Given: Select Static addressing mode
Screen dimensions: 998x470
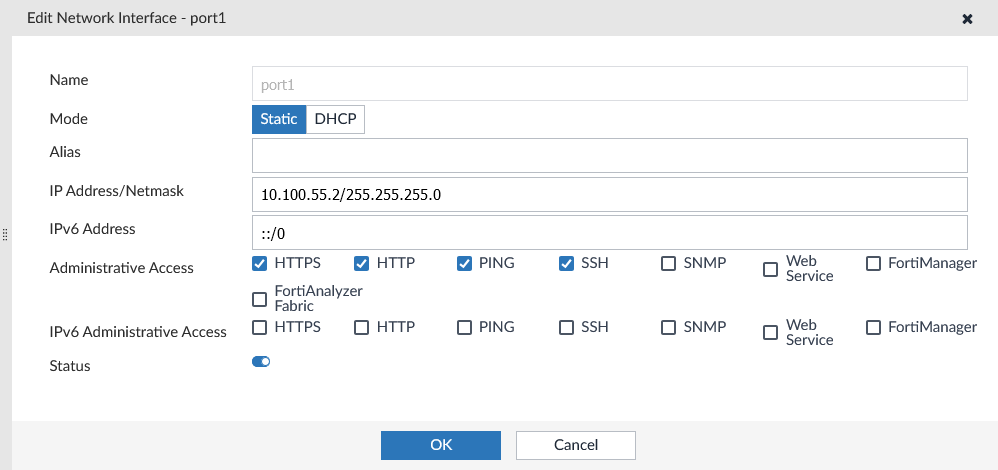Looking at the screenshot, I should tap(279, 119).
